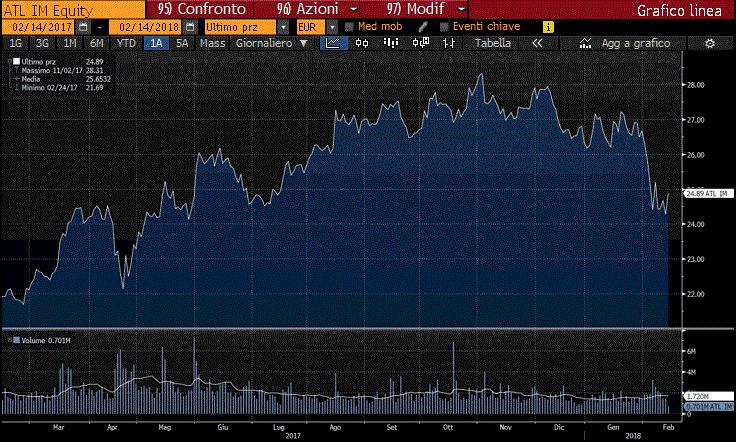Open the start date calendar picker
This screenshot has height=442, width=736.
83,27
